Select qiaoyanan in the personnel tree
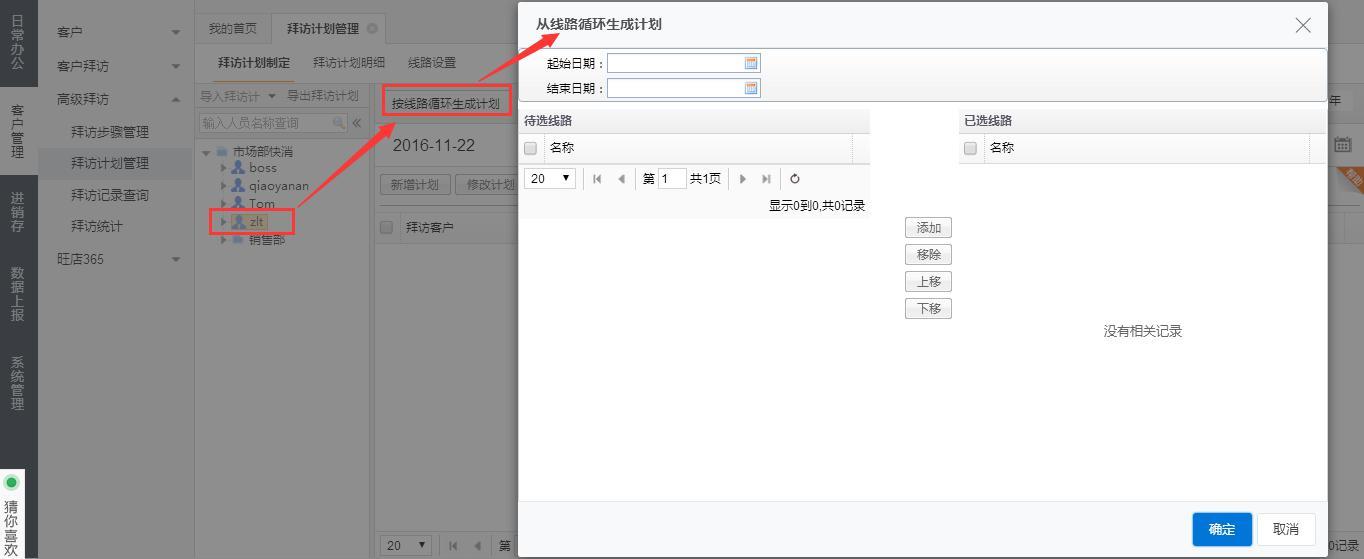 coord(278,185)
